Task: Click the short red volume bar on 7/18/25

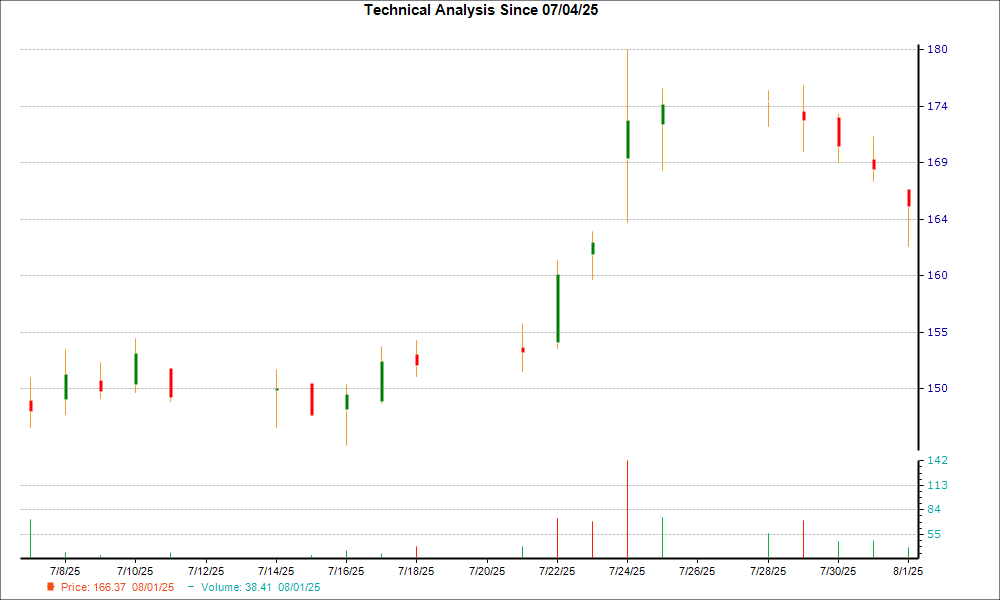Action: [417, 552]
